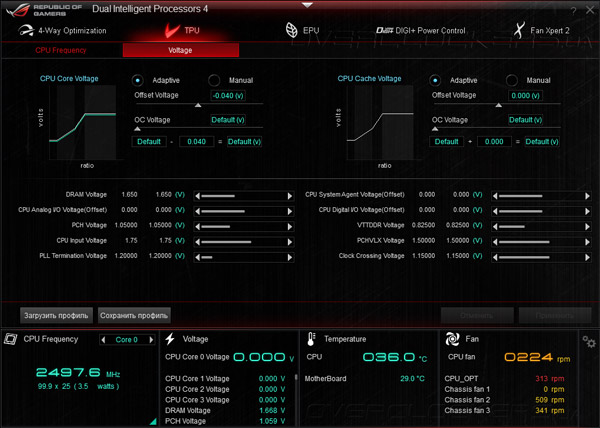This screenshot has height=428, width=600.
Task: Expand CPU Frequency panel corner triangle
Action: (x=153, y=421)
